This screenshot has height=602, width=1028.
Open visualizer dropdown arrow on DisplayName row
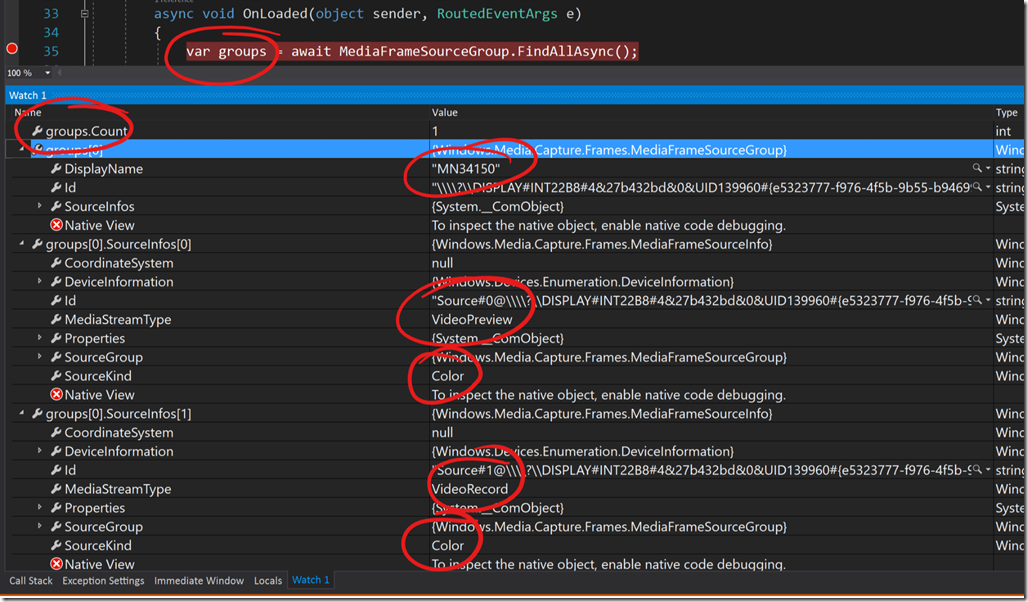pos(988,169)
